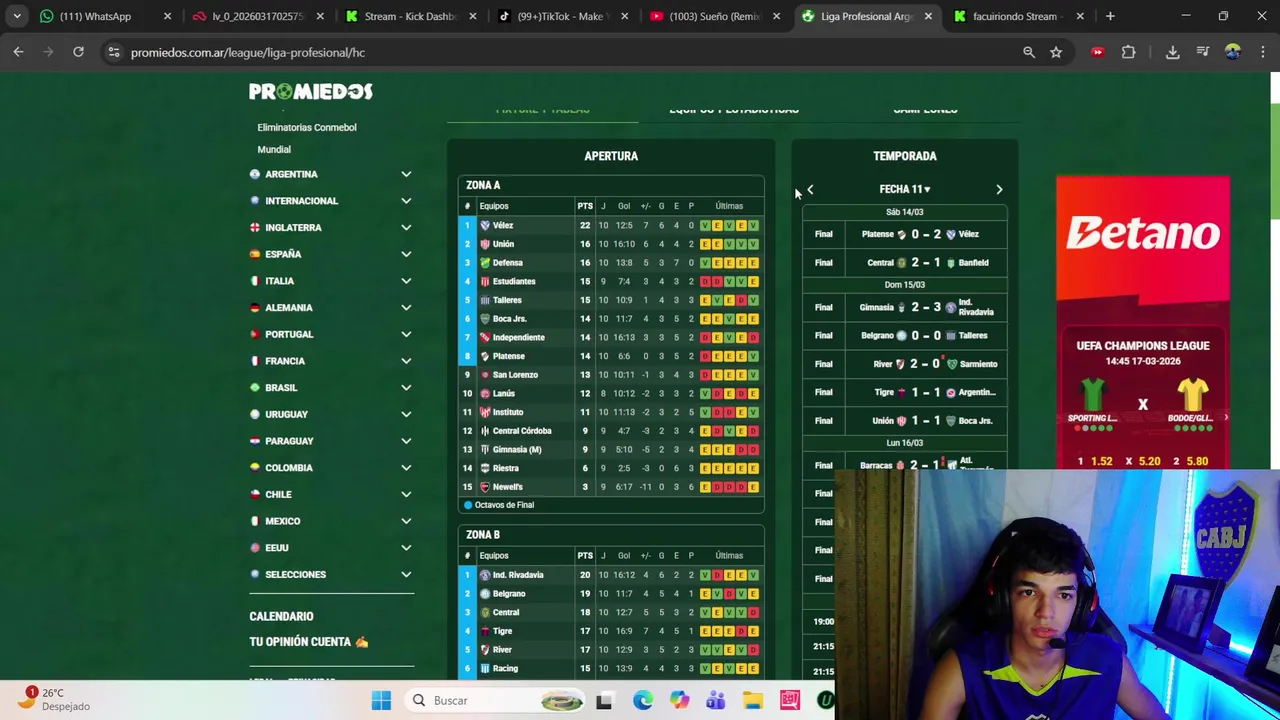Expand the Alemania section
This screenshot has height=720, width=1280.
tap(406, 308)
